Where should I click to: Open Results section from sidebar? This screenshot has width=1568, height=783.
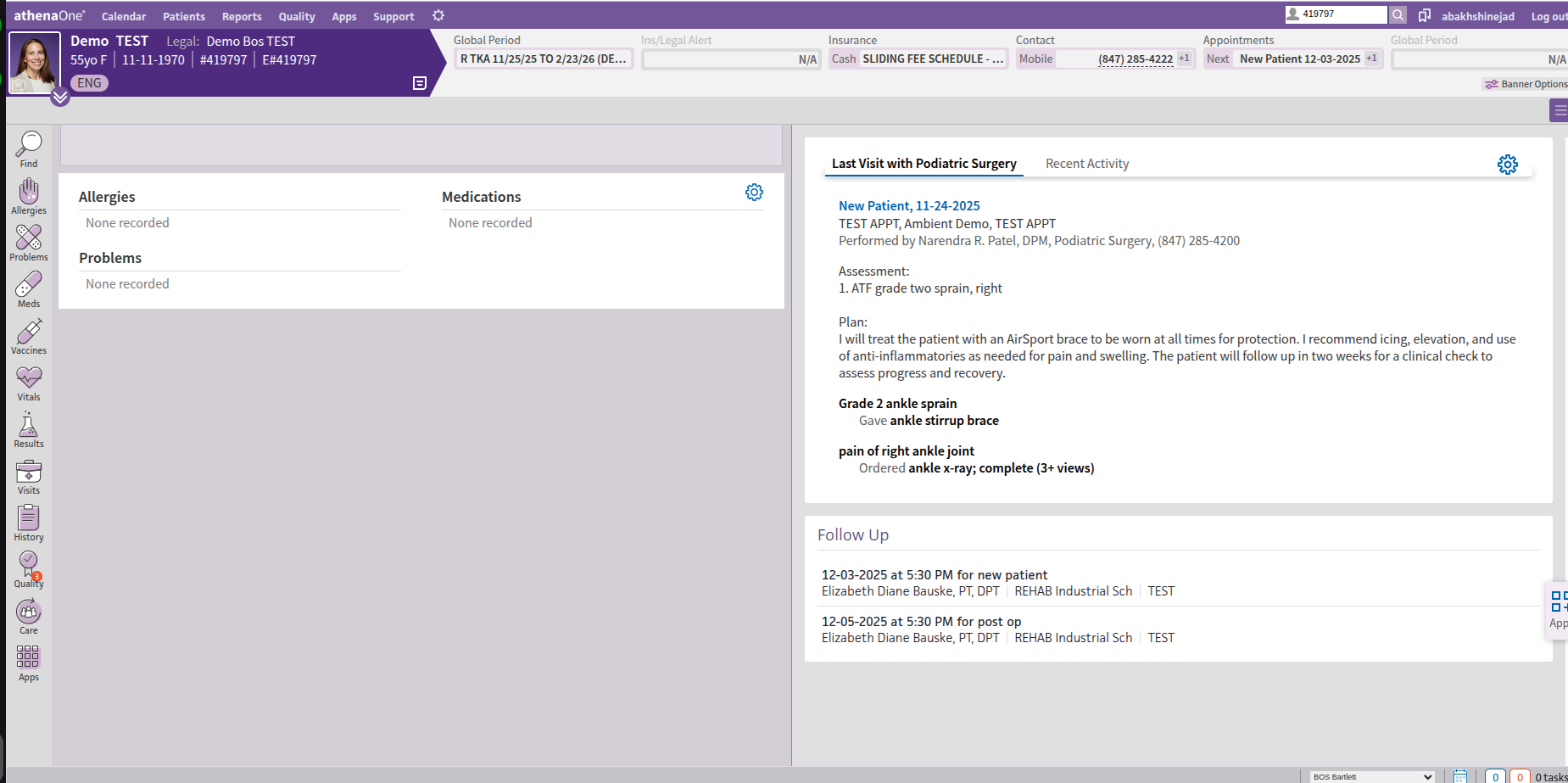(x=29, y=429)
